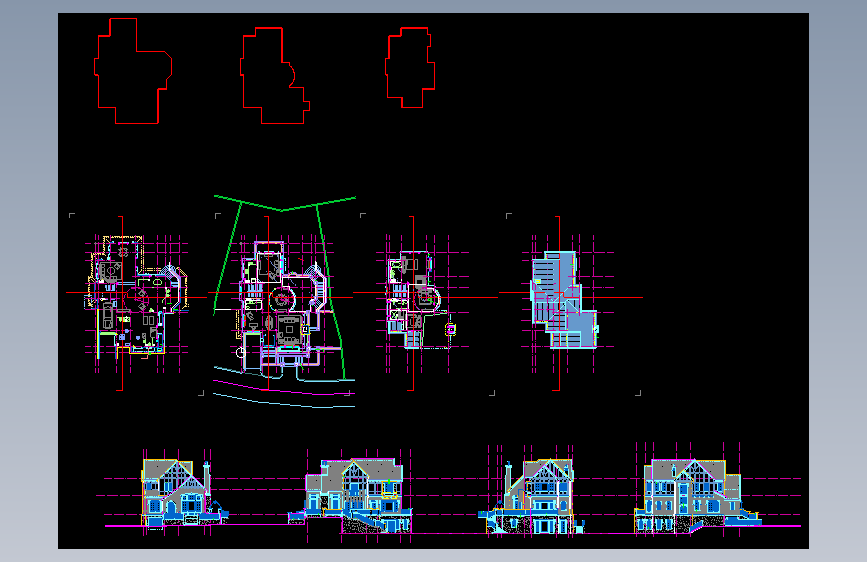This screenshot has height=562, width=867.
Task: Select the elevation with chimney on its left
Action: tap(531, 496)
